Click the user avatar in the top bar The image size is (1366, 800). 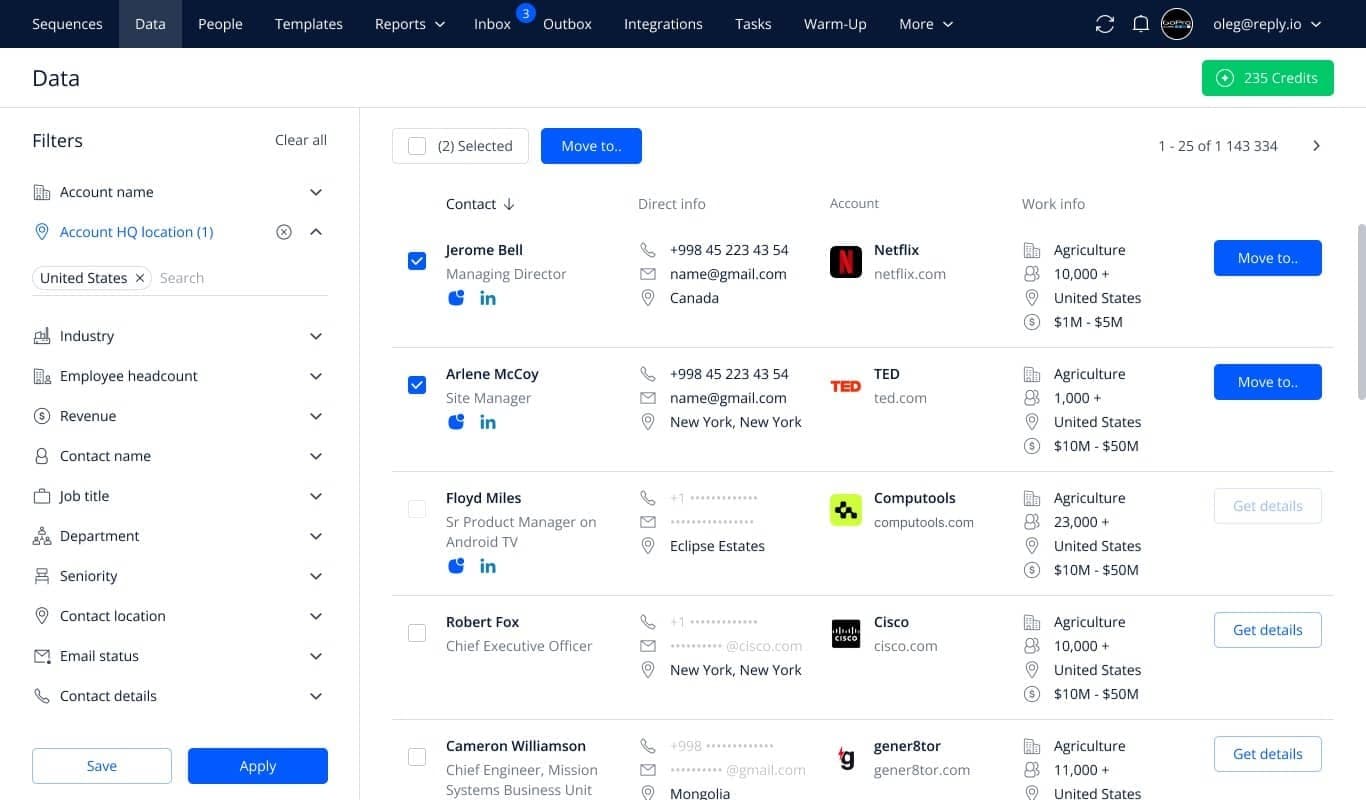(x=1177, y=23)
